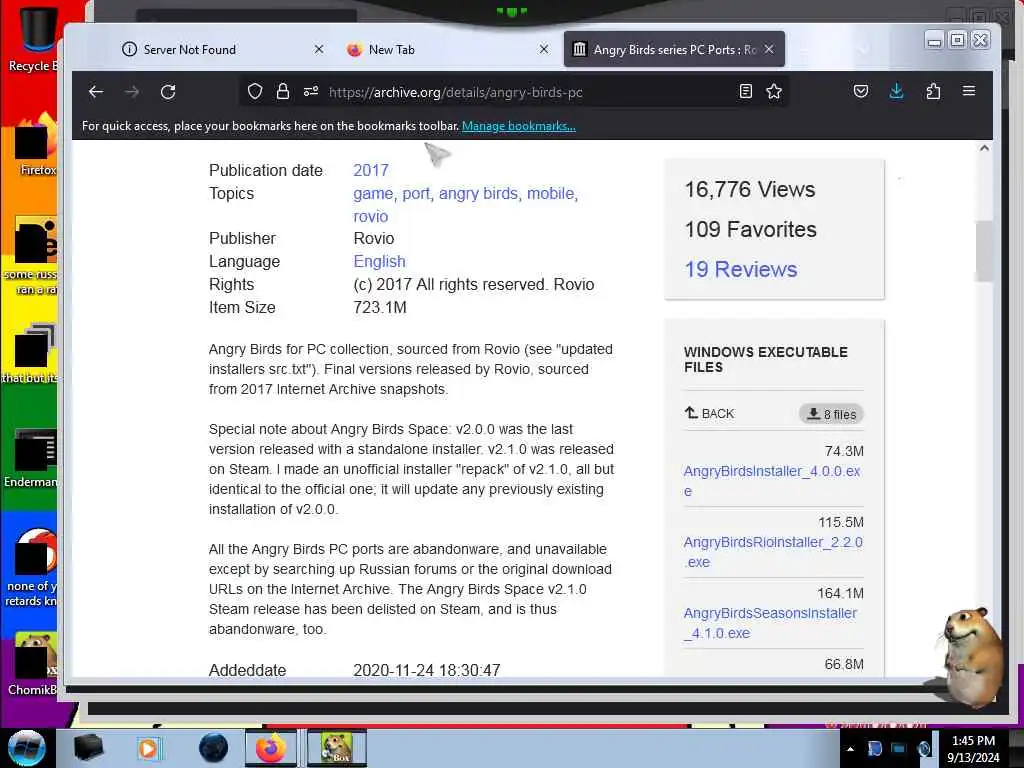The width and height of the screenshot is (1024, 768).
Task: Open the hamster Box taskbar icon
Action: click(x=337, y=748)
